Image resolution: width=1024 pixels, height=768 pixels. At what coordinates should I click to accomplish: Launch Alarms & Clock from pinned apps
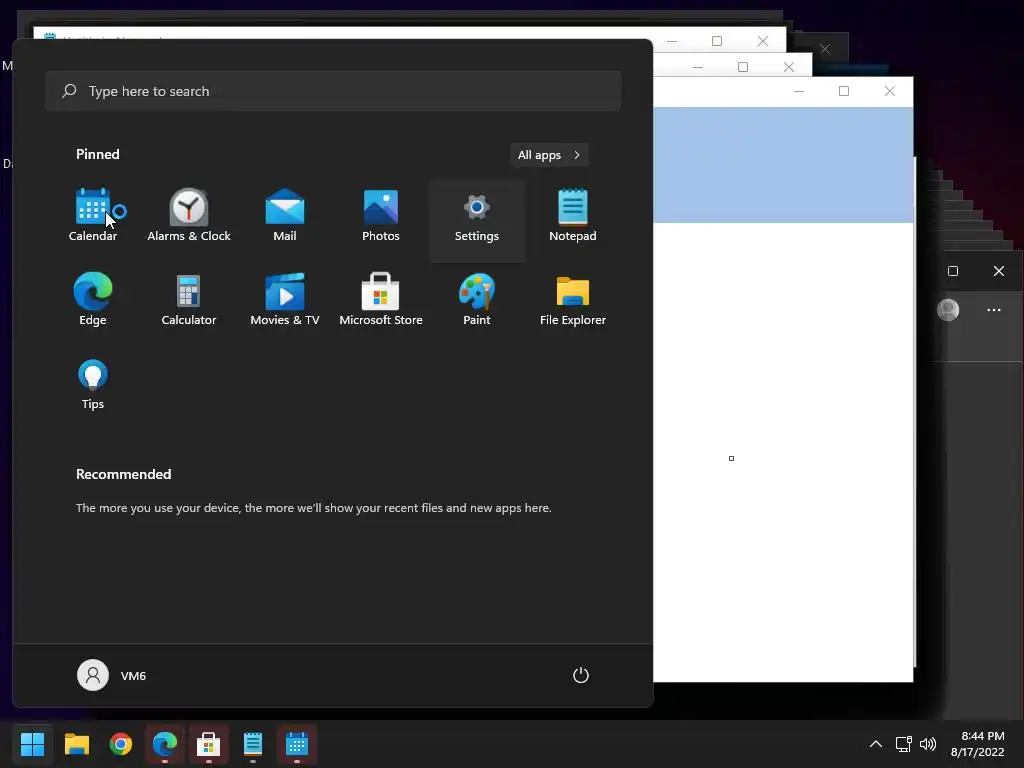pyautogui.click(x=189, y=216)
